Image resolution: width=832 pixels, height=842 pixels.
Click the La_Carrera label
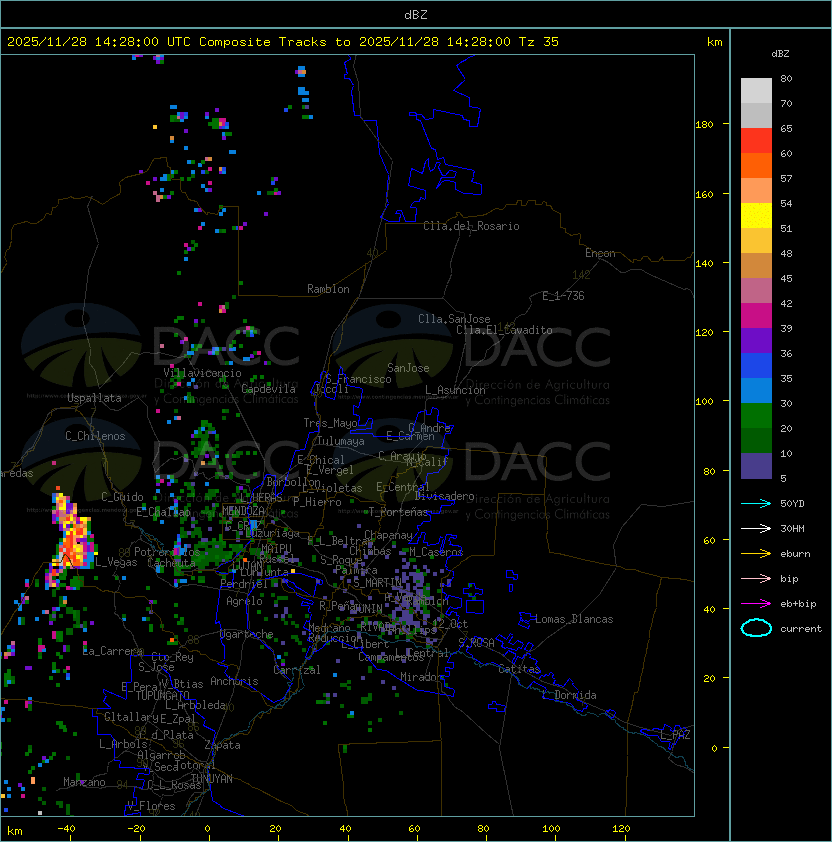(113, 651)
